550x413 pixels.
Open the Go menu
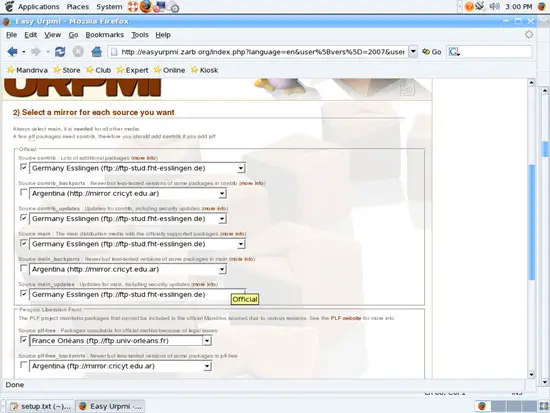point(73,35)
